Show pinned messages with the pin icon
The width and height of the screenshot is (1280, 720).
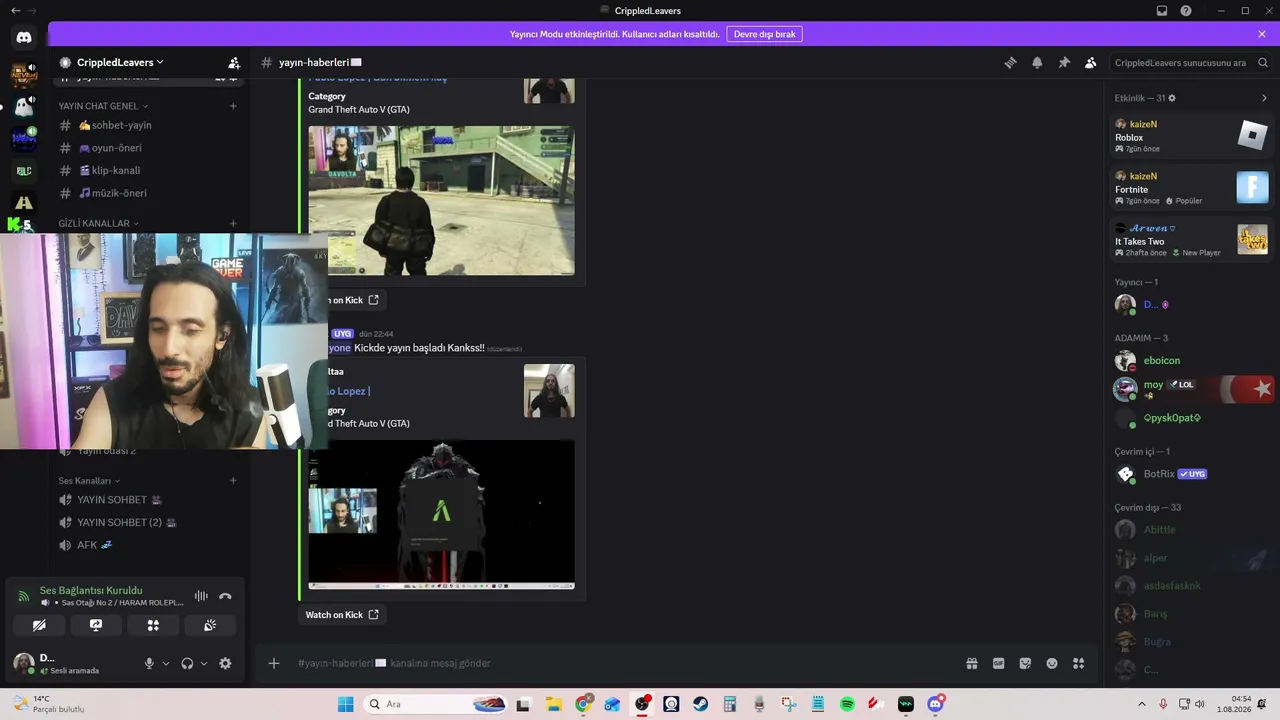coord(1064,62)
